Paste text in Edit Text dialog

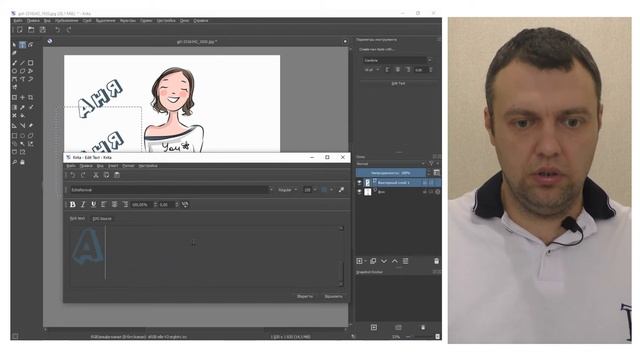point(117,175)
